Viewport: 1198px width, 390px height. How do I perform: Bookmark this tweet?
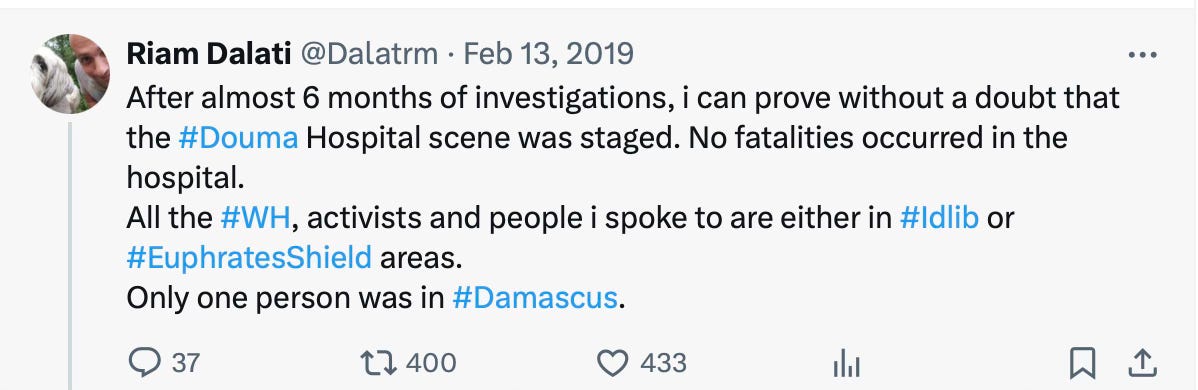tap(1083, 363)
